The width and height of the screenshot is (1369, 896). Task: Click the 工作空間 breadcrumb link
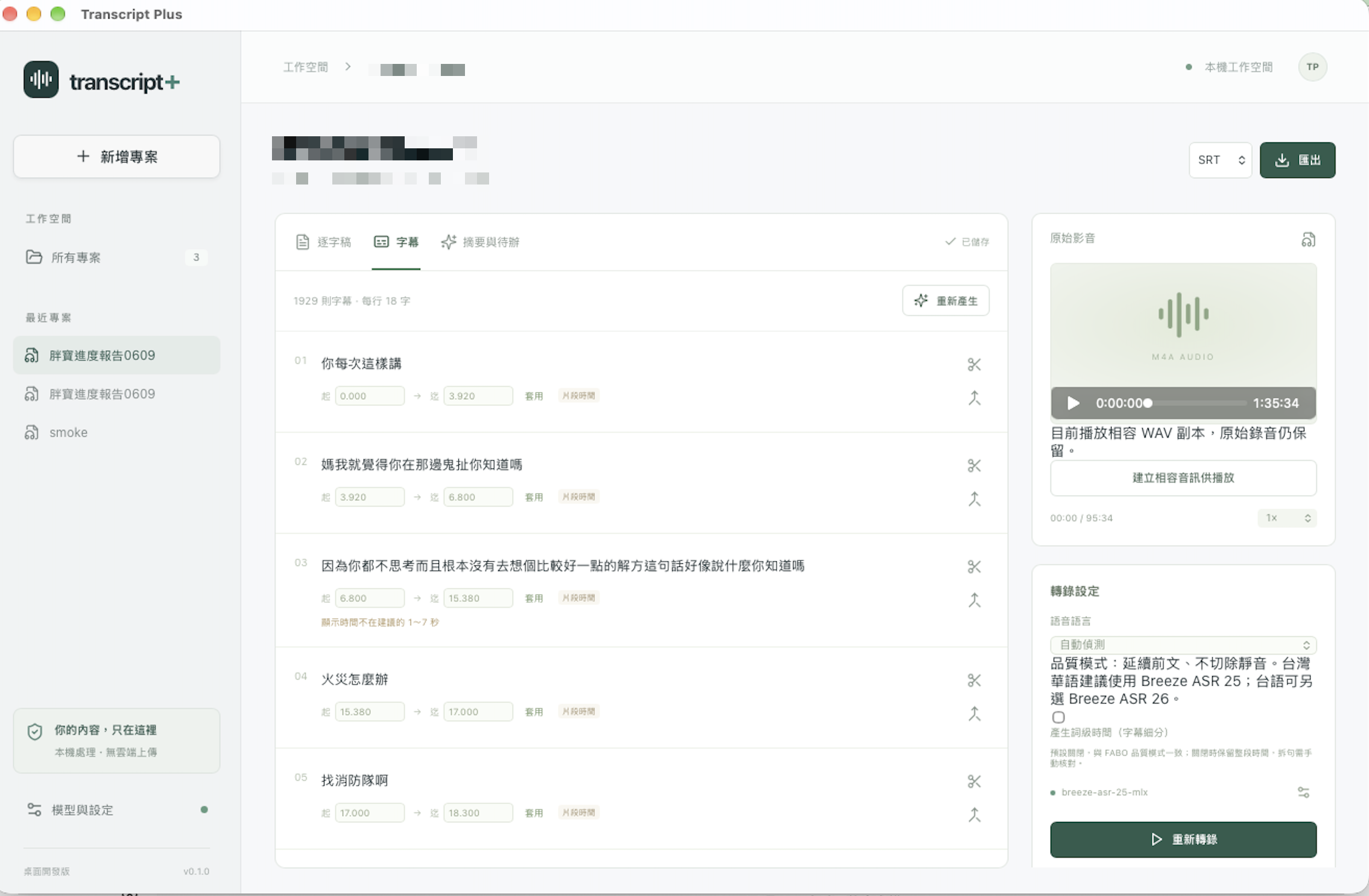pyautogui.click(x=306, y=67)
